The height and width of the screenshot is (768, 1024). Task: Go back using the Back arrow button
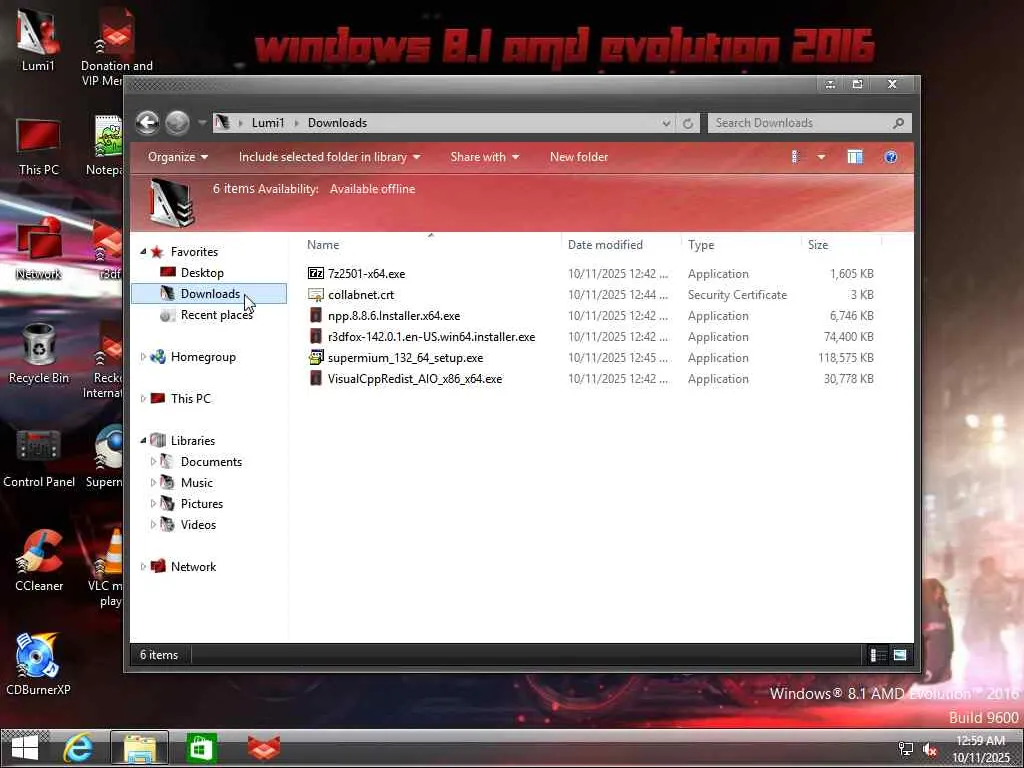pyautogui.click(x=148, y=123)
